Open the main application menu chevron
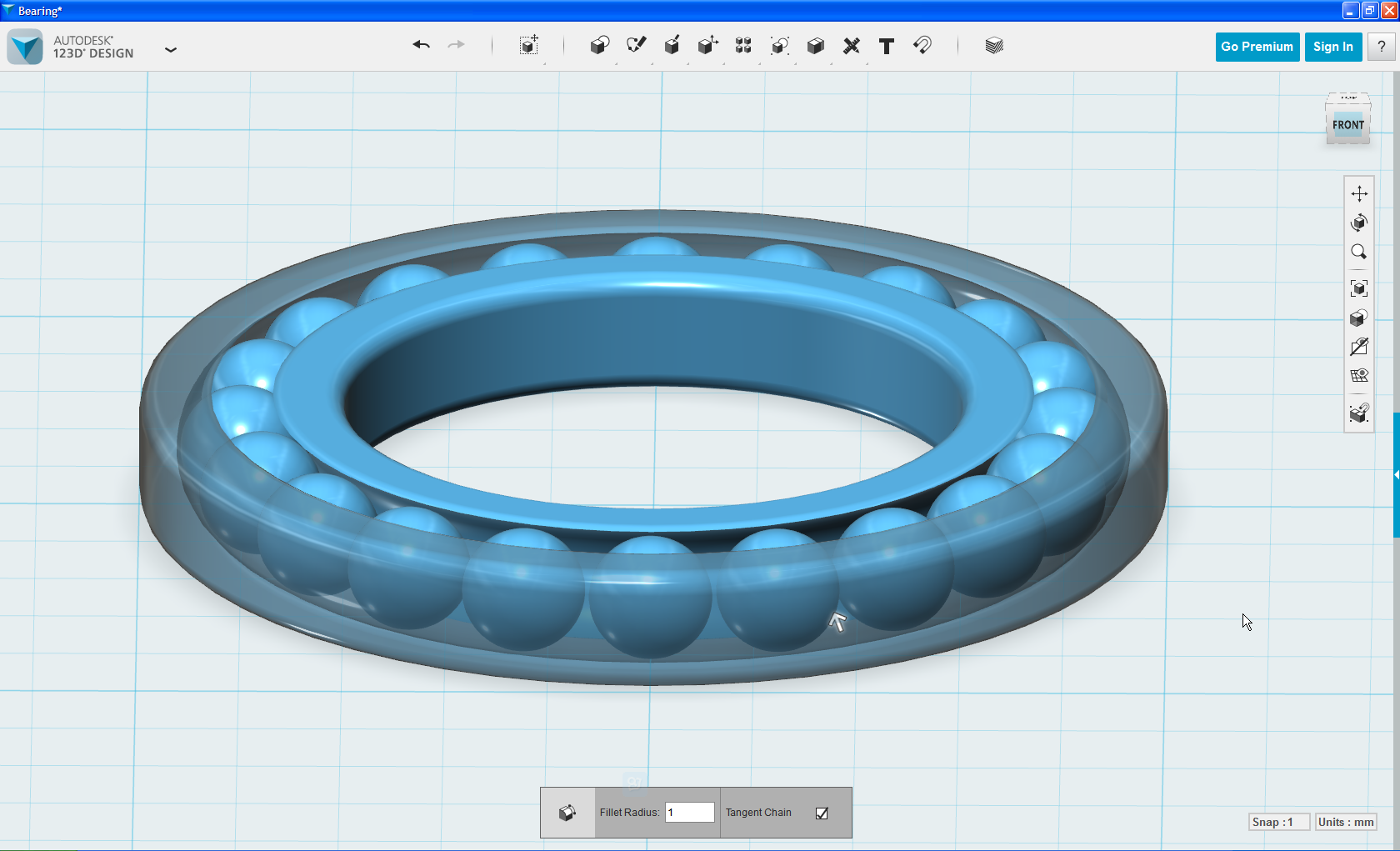This screenshot has width=1400, height=851. point(171,50)
